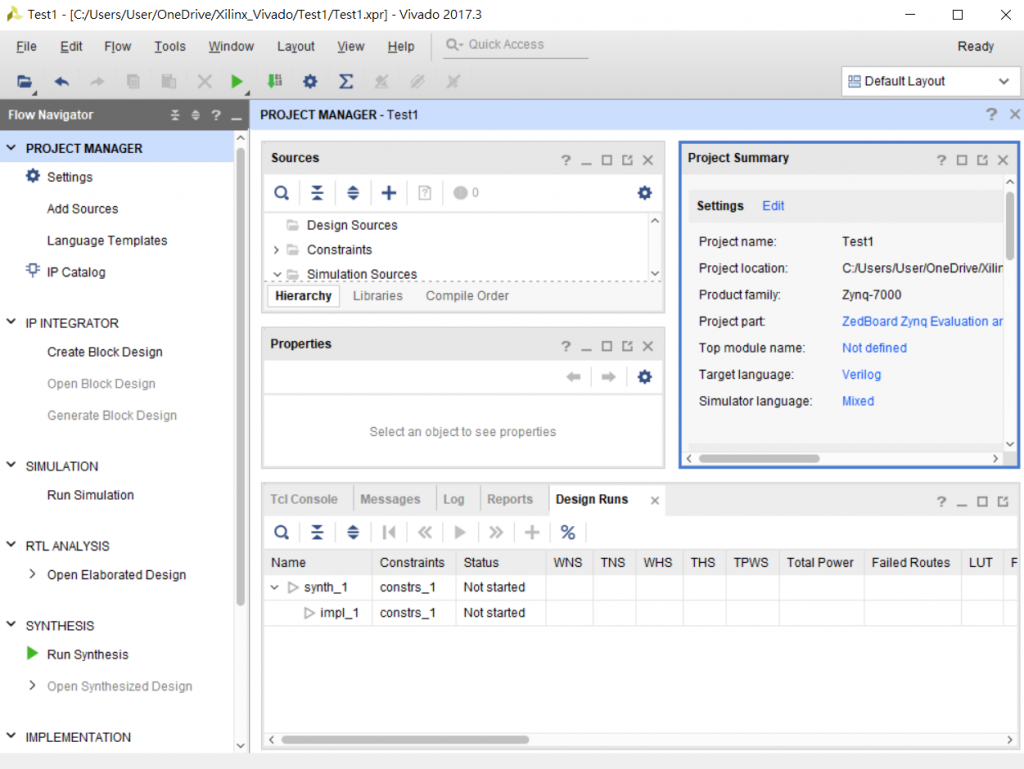Click the Undo arrow in main toolbar

[x=61, y=82]
